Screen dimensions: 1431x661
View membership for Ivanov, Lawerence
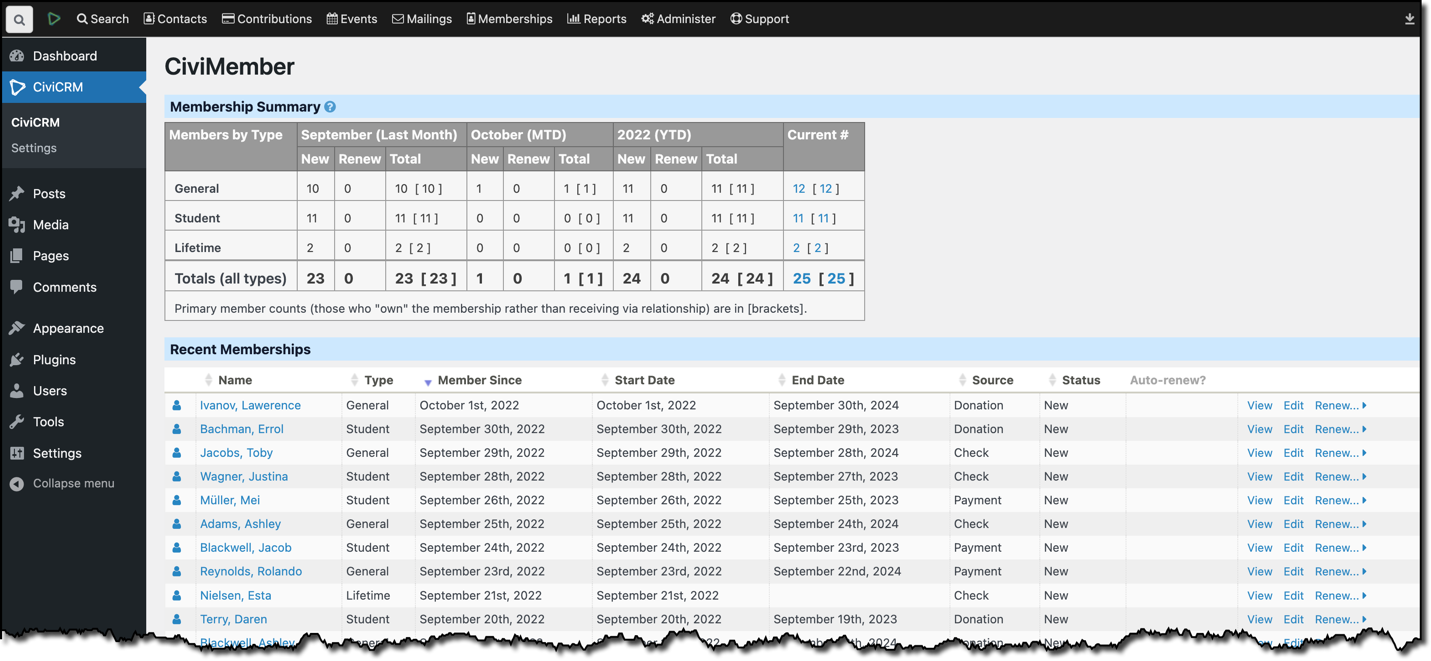[x=1259, y=405]
